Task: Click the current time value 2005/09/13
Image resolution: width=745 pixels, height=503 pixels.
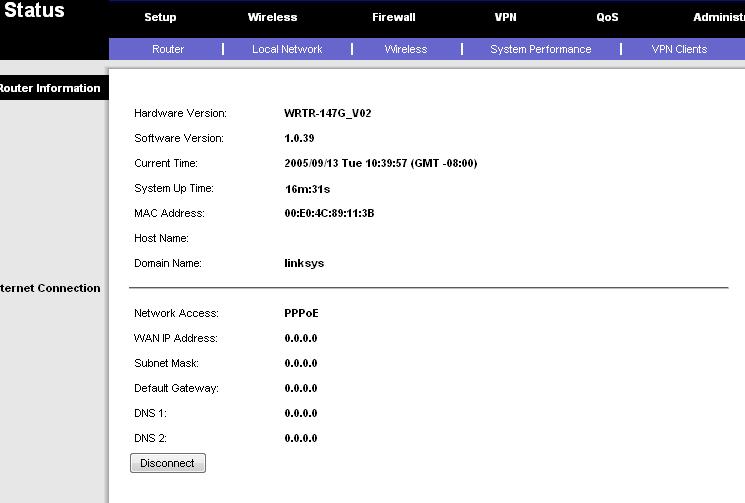Action: (381, 163)
